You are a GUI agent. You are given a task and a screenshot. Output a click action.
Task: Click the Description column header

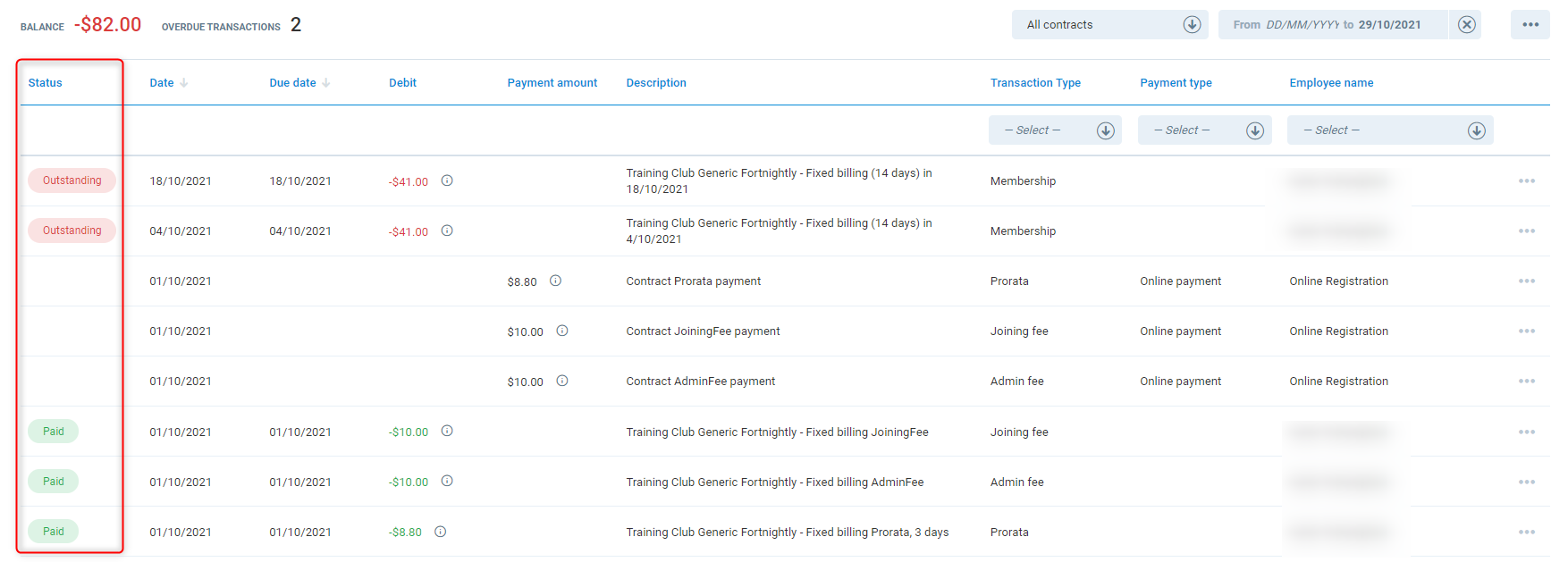point(656,83)
